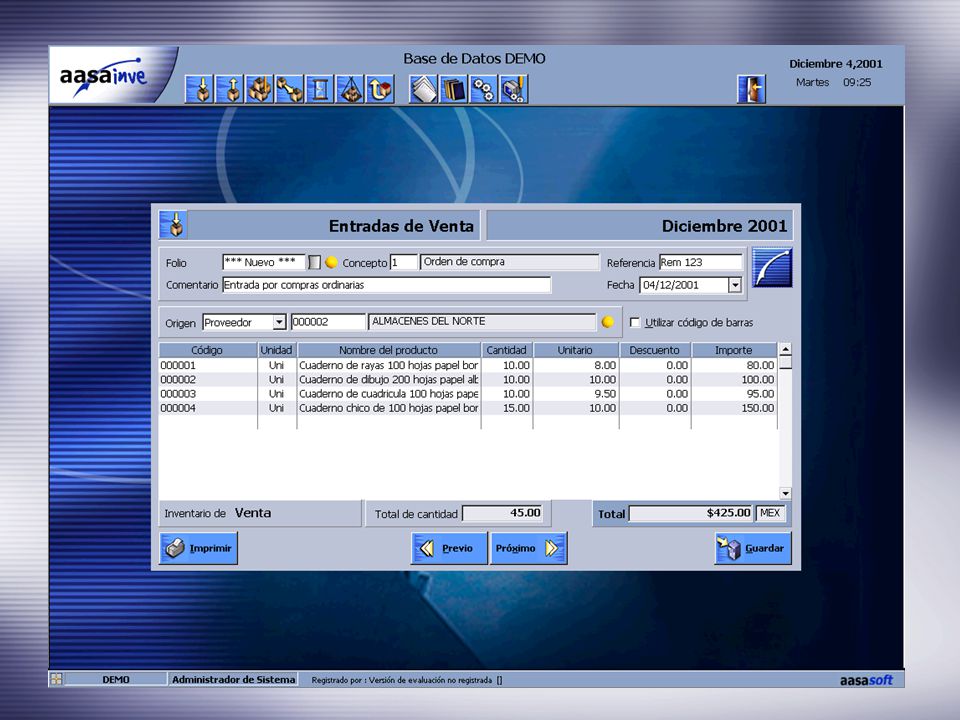Click the 15.00 quantity cell
Image resolution: width=960 pixels, height=720 pixels.
(x=507, y=408)
